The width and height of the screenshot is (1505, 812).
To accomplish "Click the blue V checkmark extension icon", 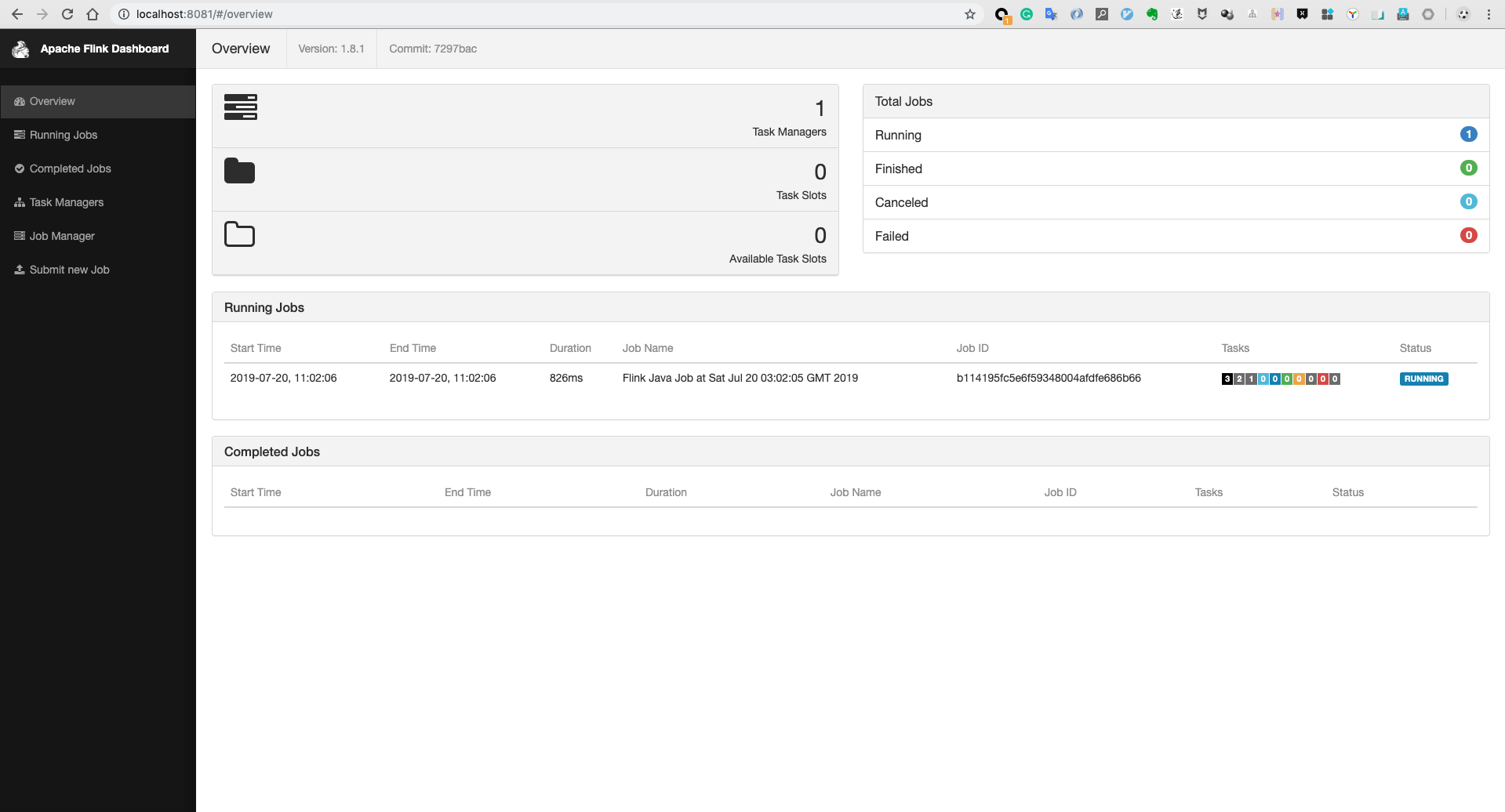I will pos(1127,14).
